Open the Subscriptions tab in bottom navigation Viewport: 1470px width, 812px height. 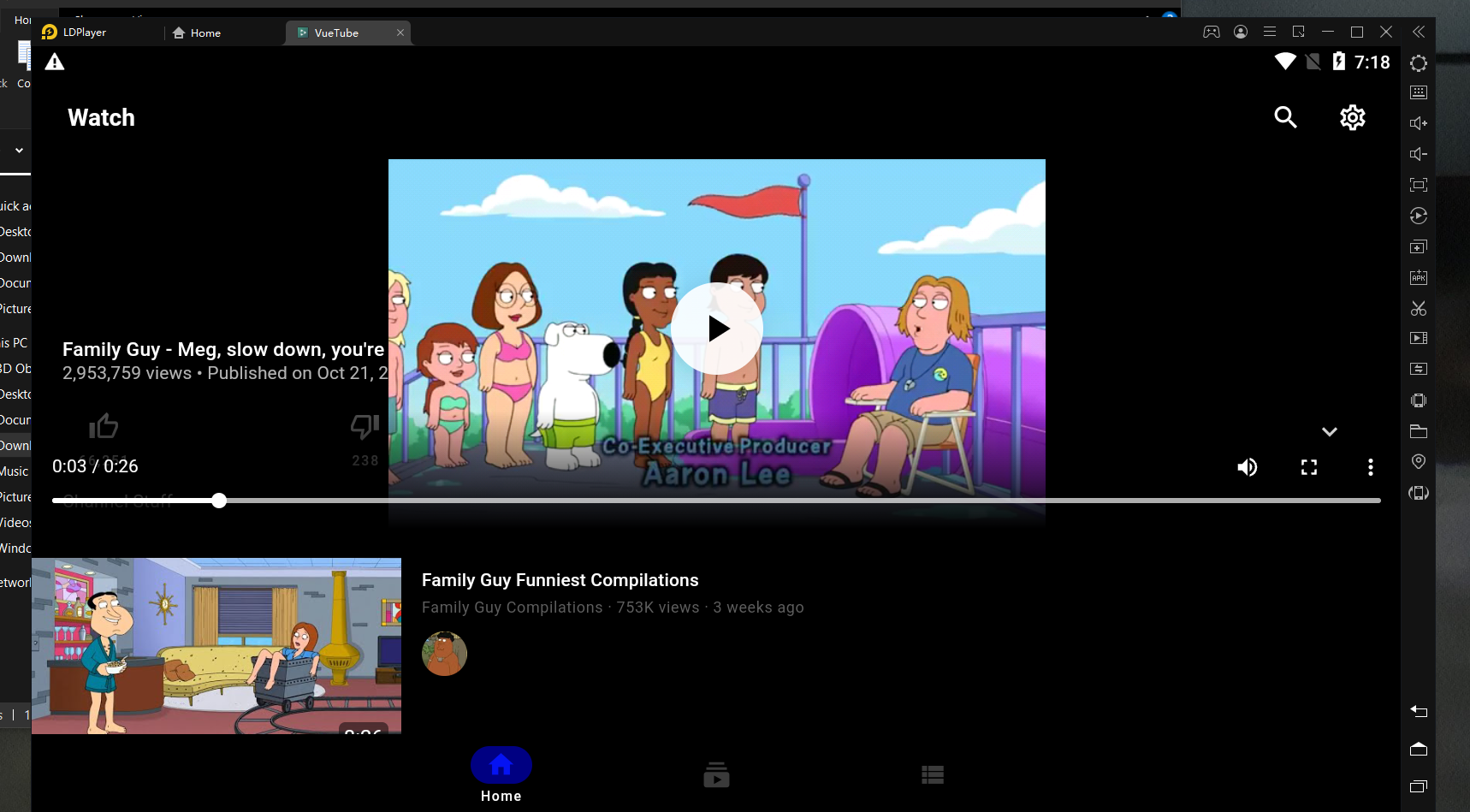coord(716,774)
